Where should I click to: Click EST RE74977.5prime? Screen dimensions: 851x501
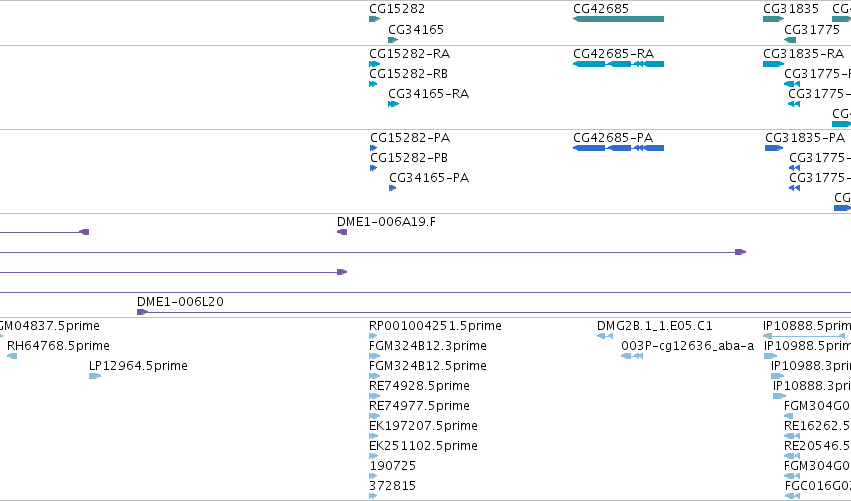click(x=419, y=406)
